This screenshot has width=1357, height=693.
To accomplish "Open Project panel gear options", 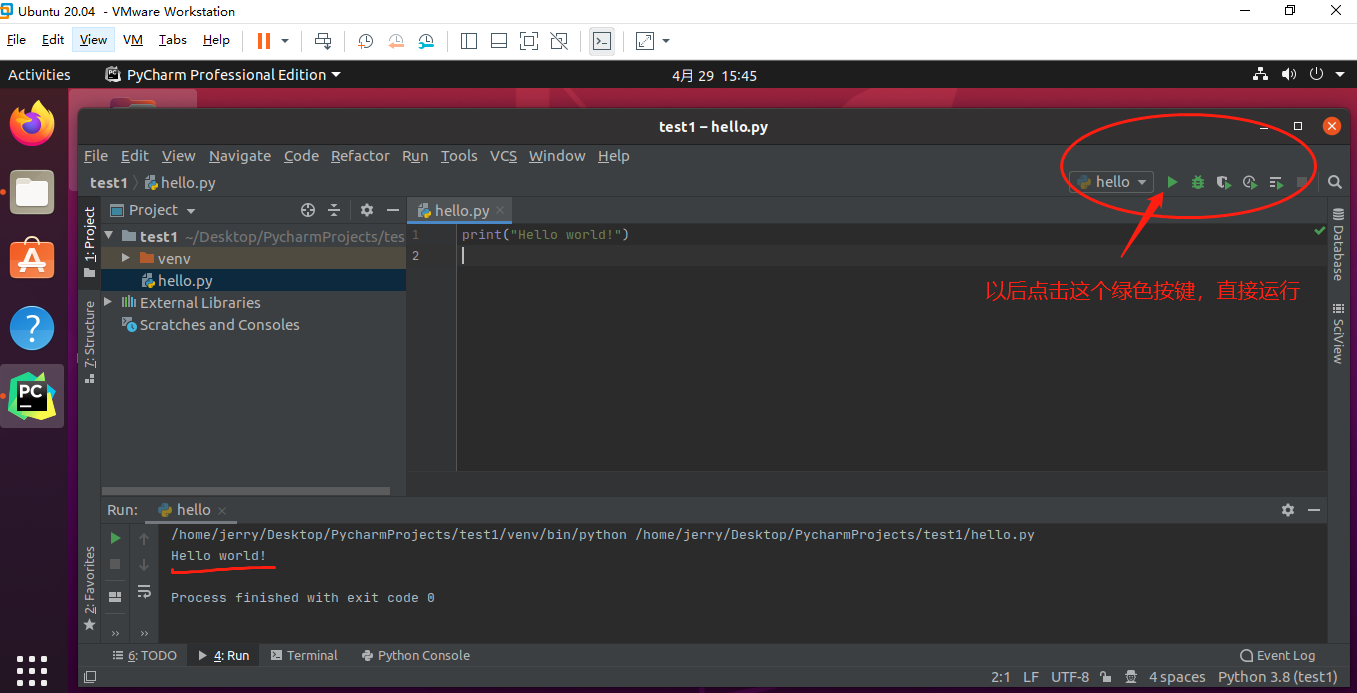I will (367, 210).
